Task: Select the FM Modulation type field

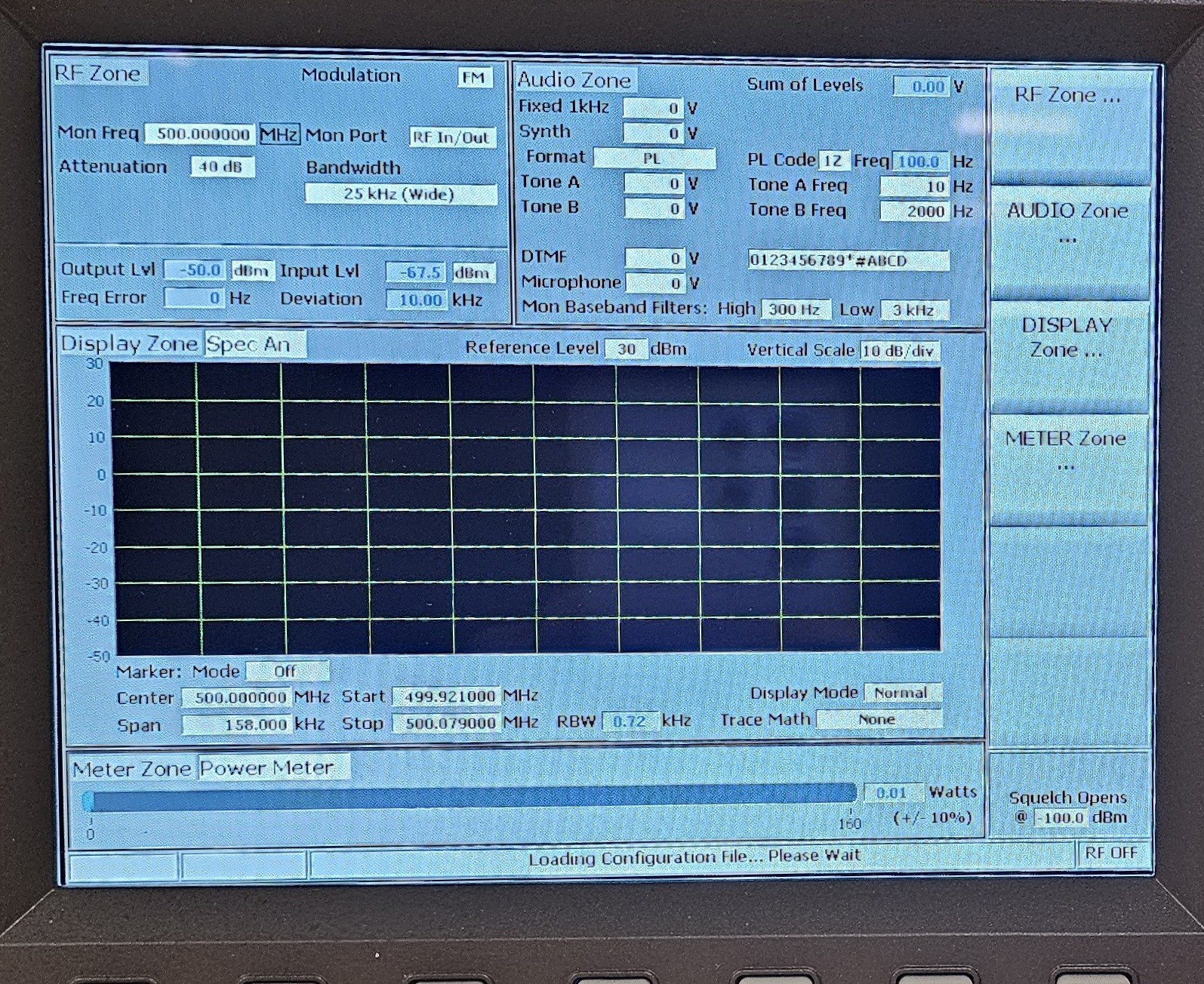Action: point(473,77)
